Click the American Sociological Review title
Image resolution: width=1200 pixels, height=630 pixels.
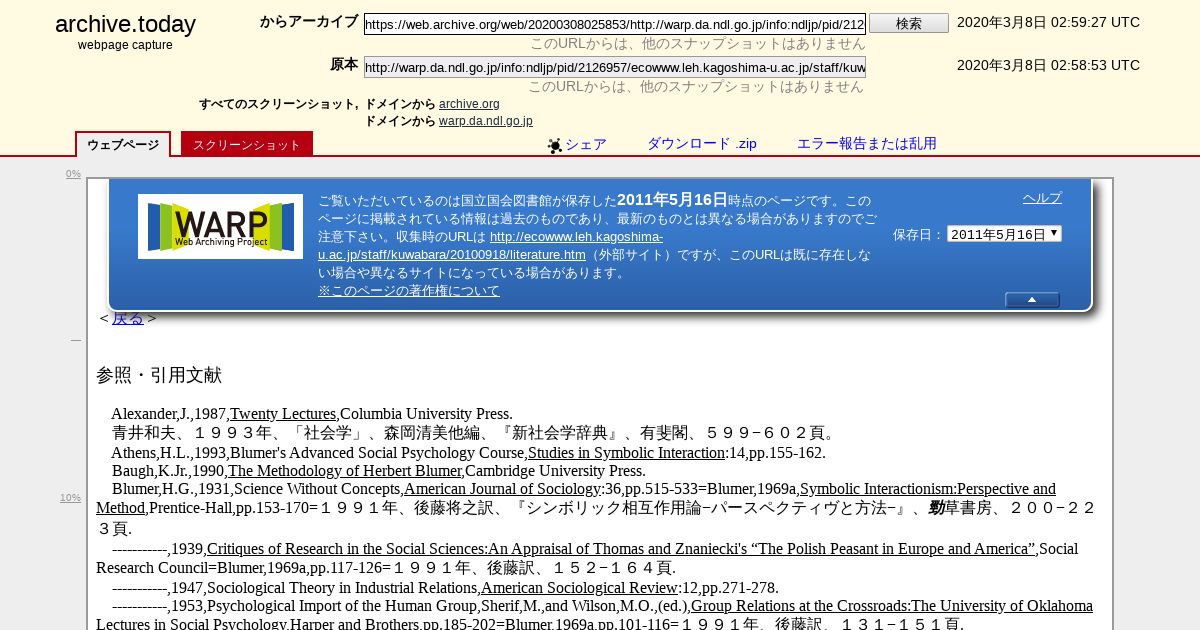[x=580, y=588]
